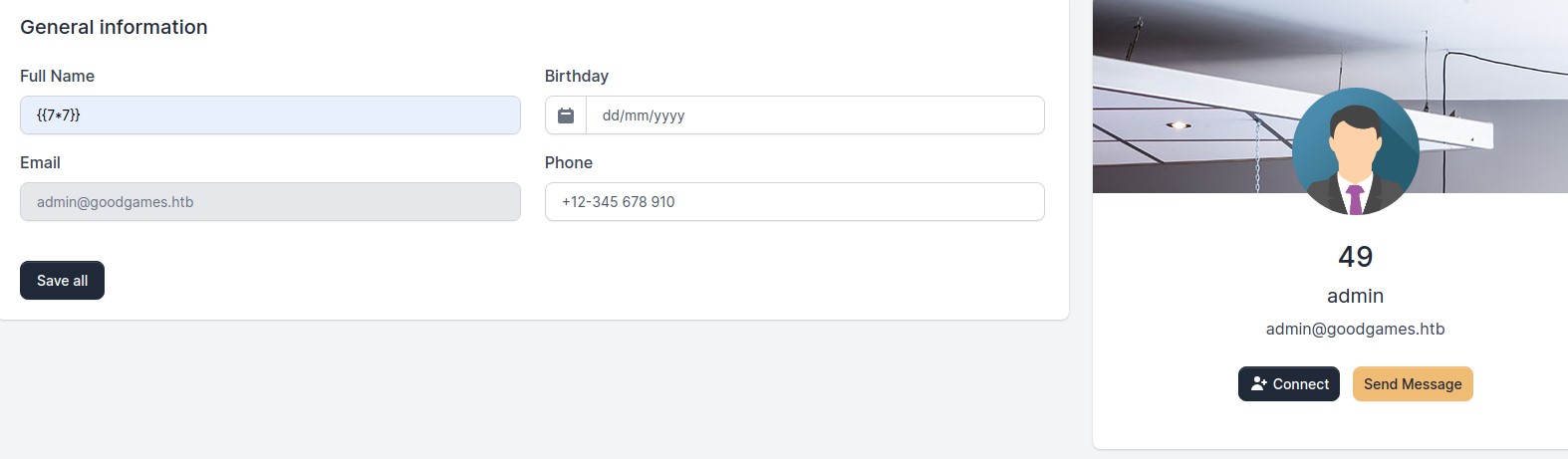Click the Phone label
This screenshot has width=1568, height=459.
click(569, 162)
